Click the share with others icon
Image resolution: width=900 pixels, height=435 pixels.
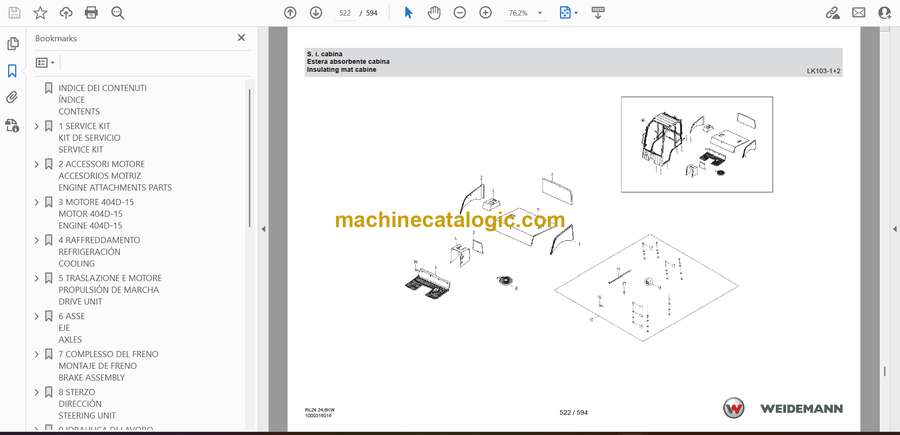(x=885, y=13)
